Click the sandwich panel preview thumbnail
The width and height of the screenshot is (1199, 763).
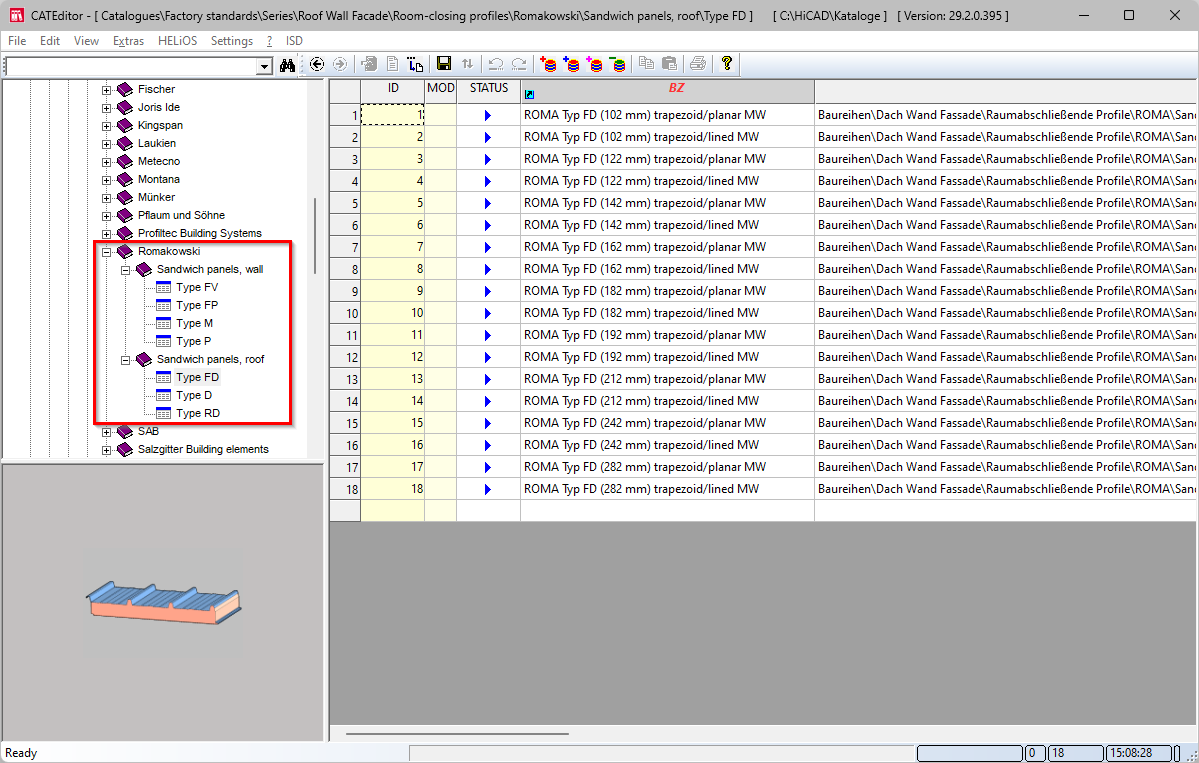coord(164,602)
